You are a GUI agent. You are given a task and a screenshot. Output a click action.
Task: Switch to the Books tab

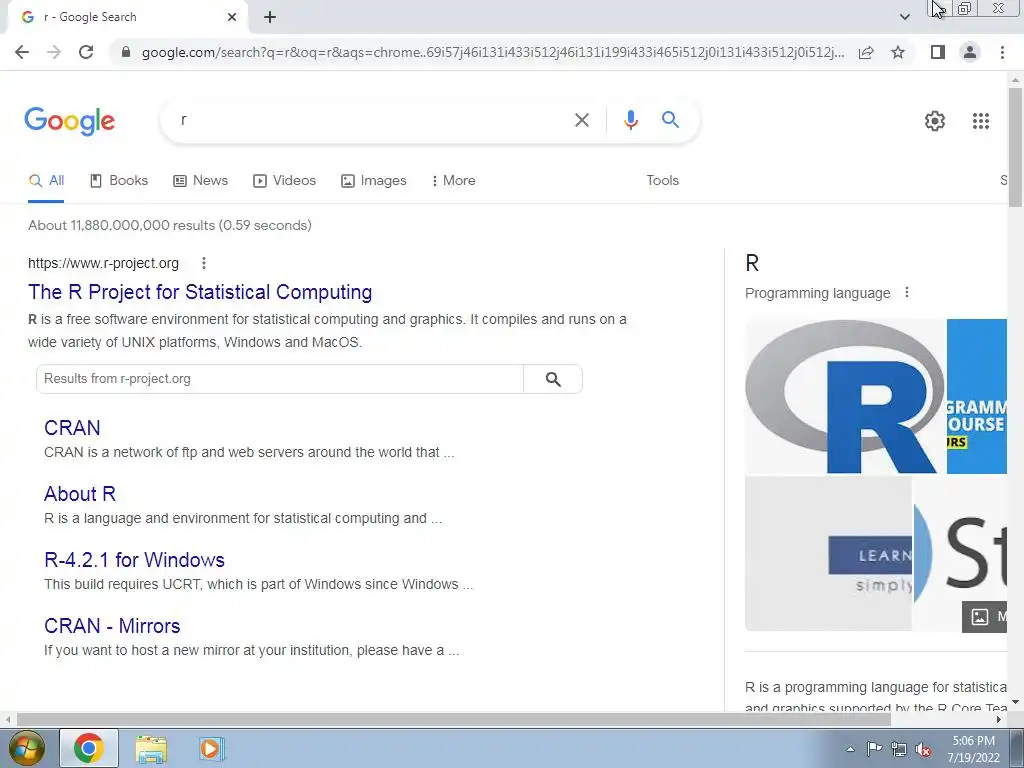pos(119,181)
